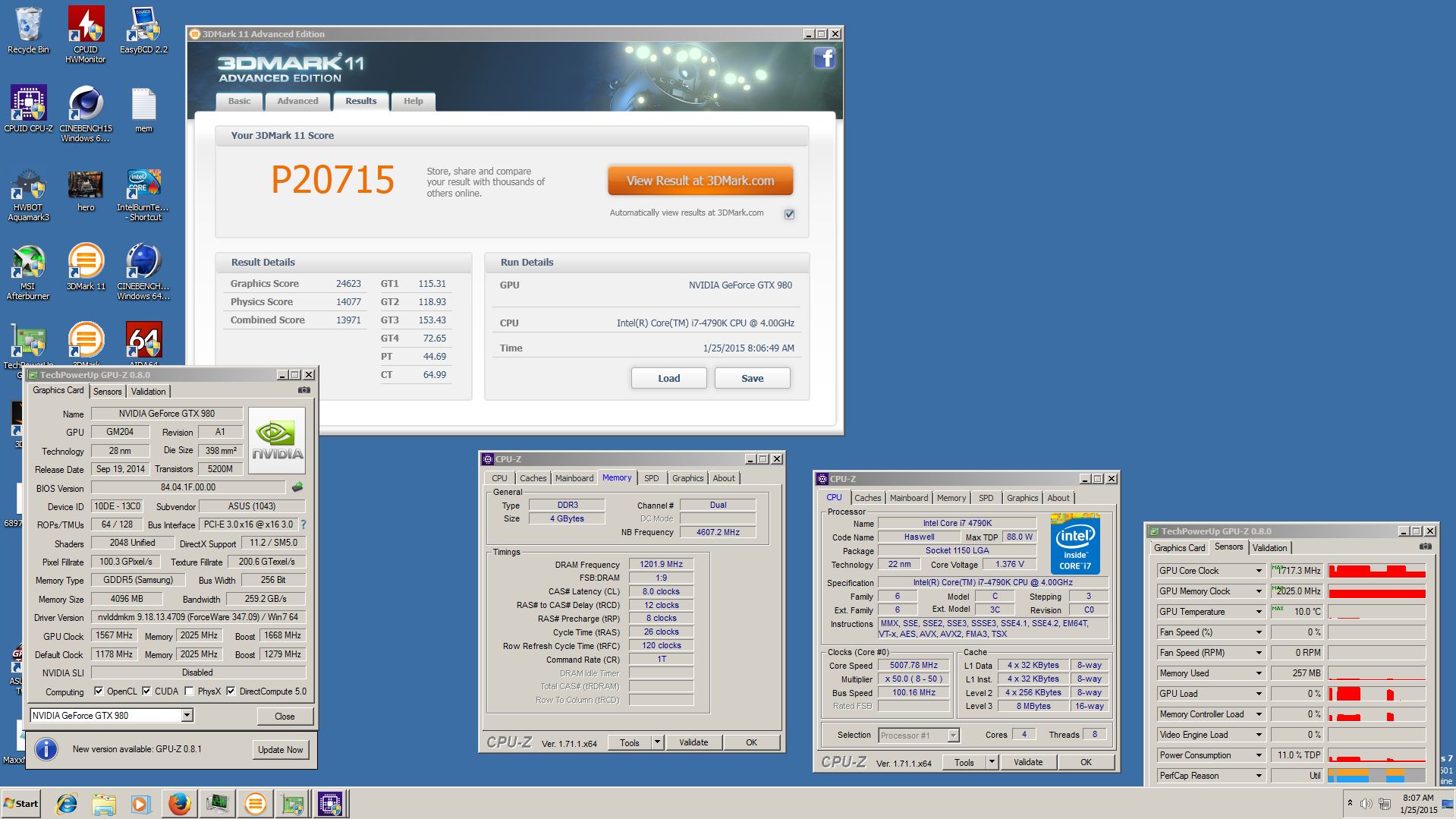Click the bus interface question mark help icon
Screen dimensions: 1456x819
(x=303, y=524)
